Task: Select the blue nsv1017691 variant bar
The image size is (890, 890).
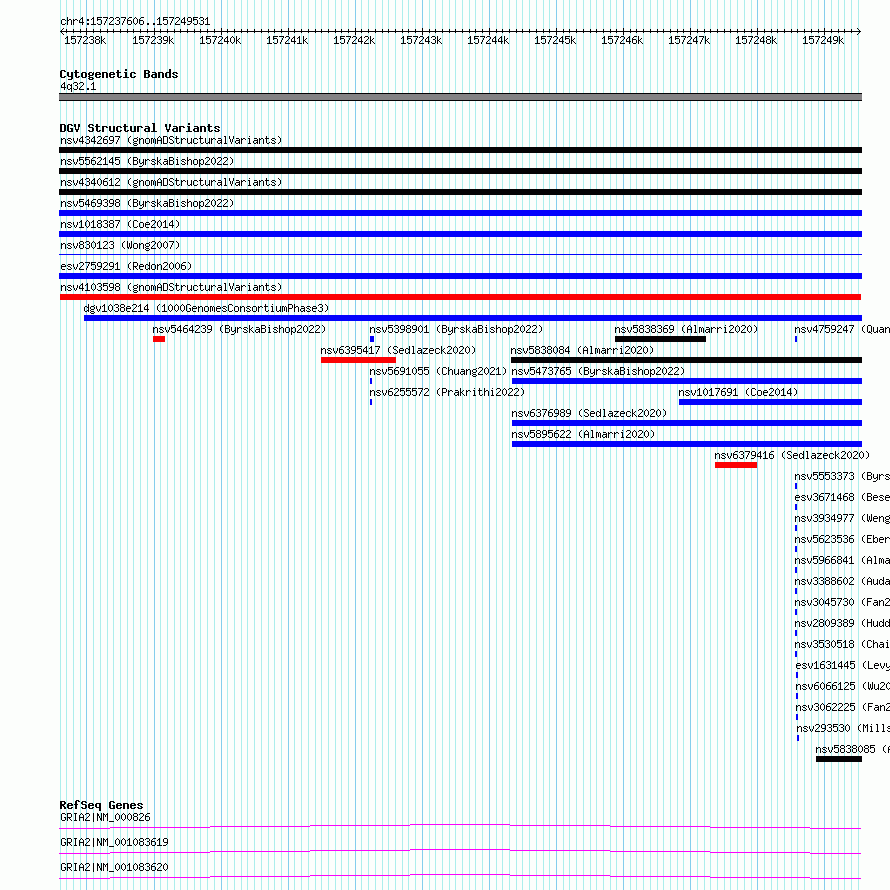Action: point(770,402)
